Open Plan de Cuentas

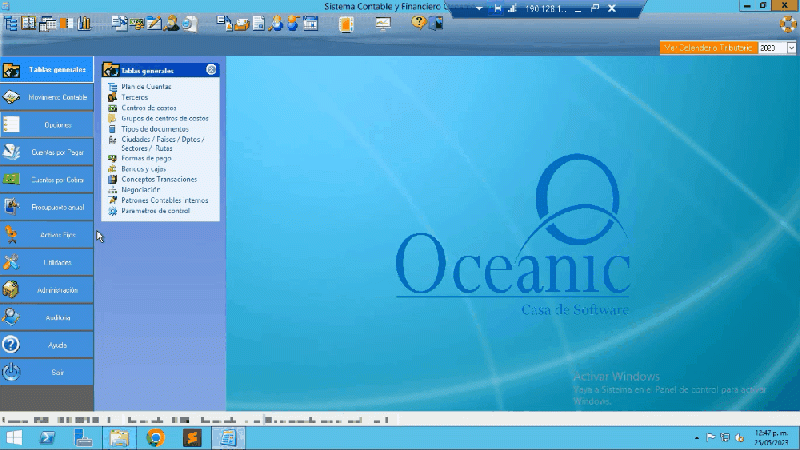[147, 87]
